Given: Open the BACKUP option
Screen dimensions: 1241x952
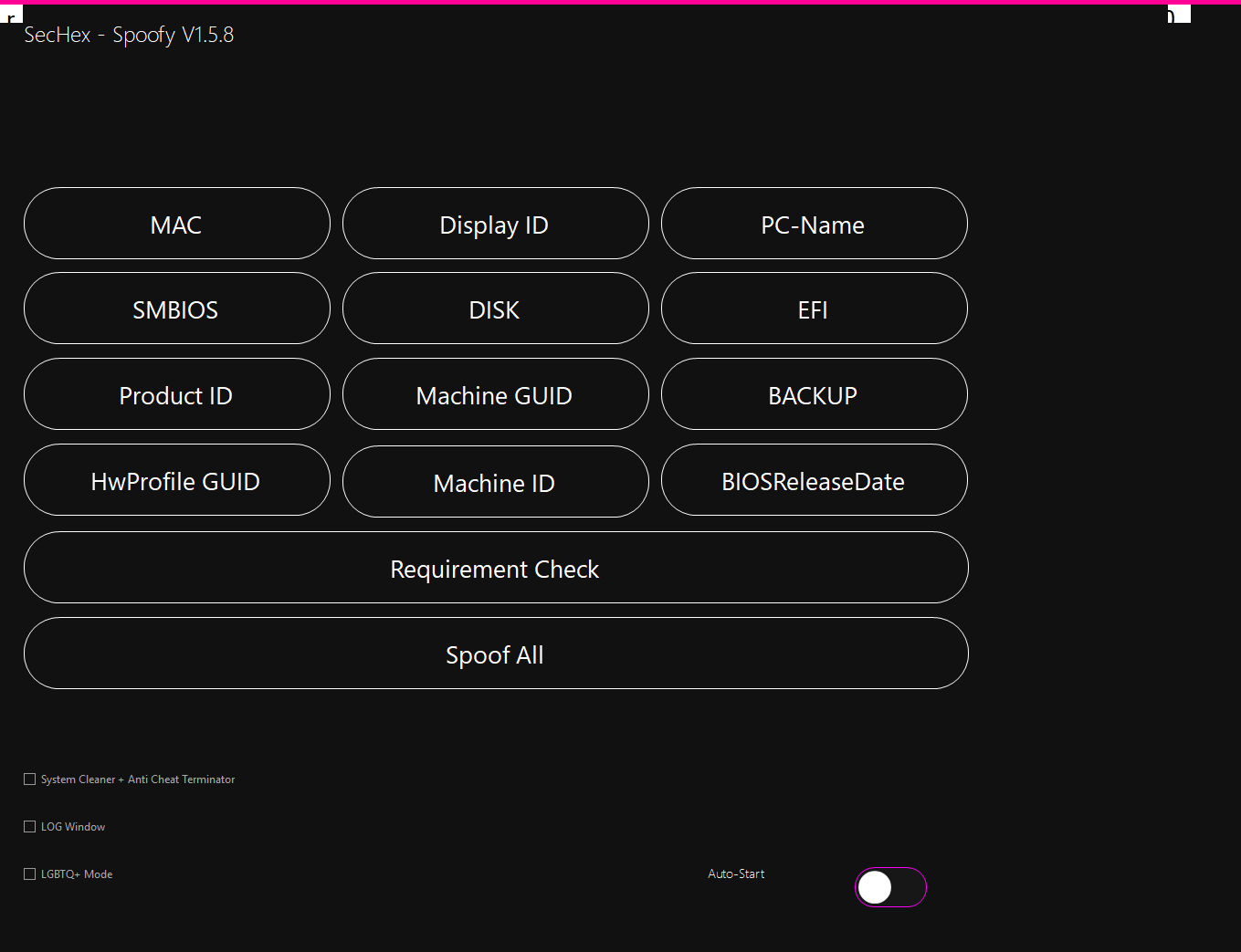Looking at the screenshot, I should click(814, 394).
